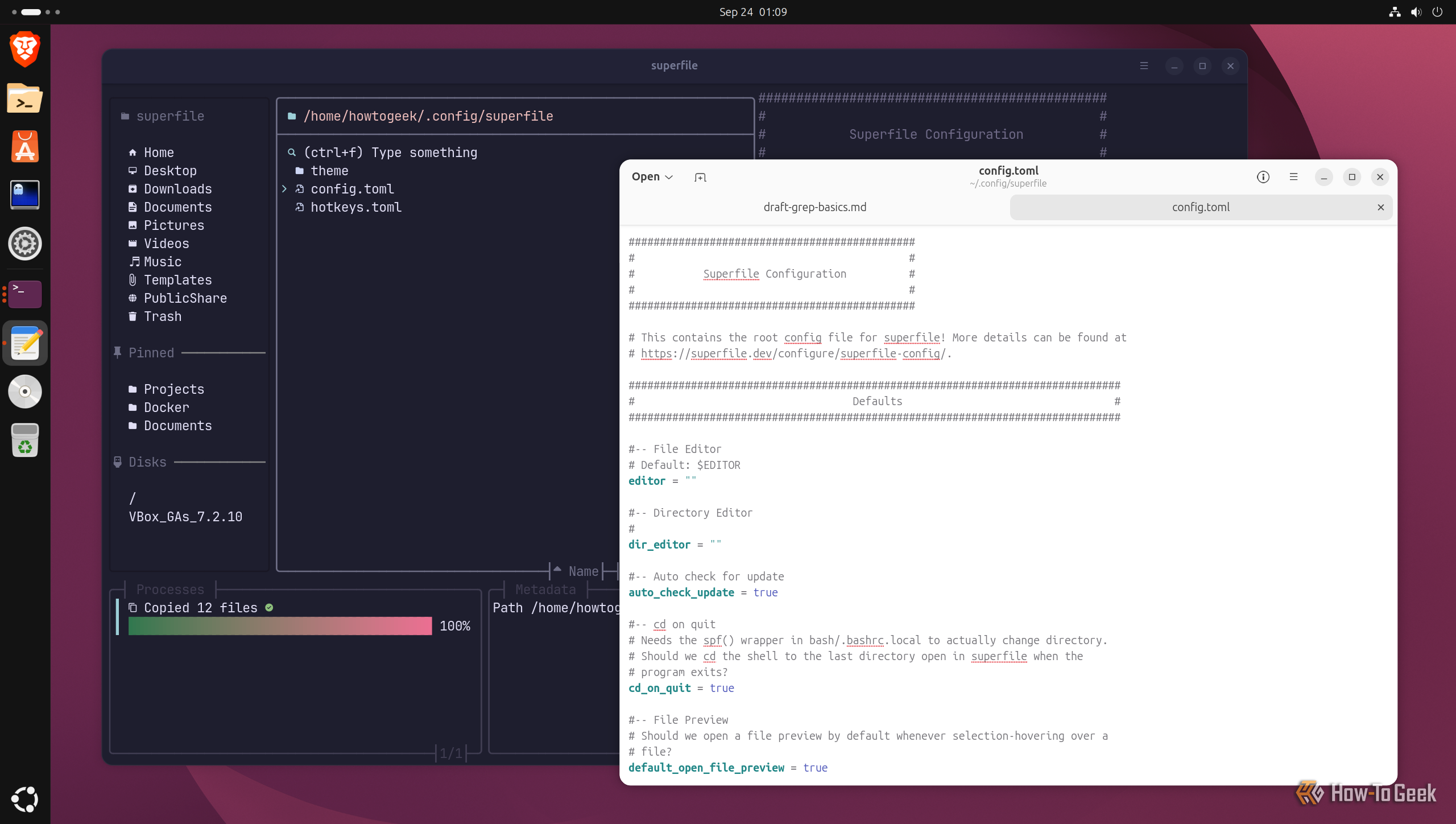Focus the Text Editor dock icon
1456x824 pixels.
(x=25, y=343)
